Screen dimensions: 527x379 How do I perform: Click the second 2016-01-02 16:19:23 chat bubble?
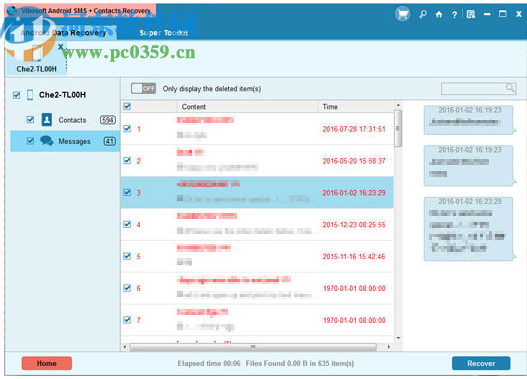pyautogui.click(x=470, y=166)
